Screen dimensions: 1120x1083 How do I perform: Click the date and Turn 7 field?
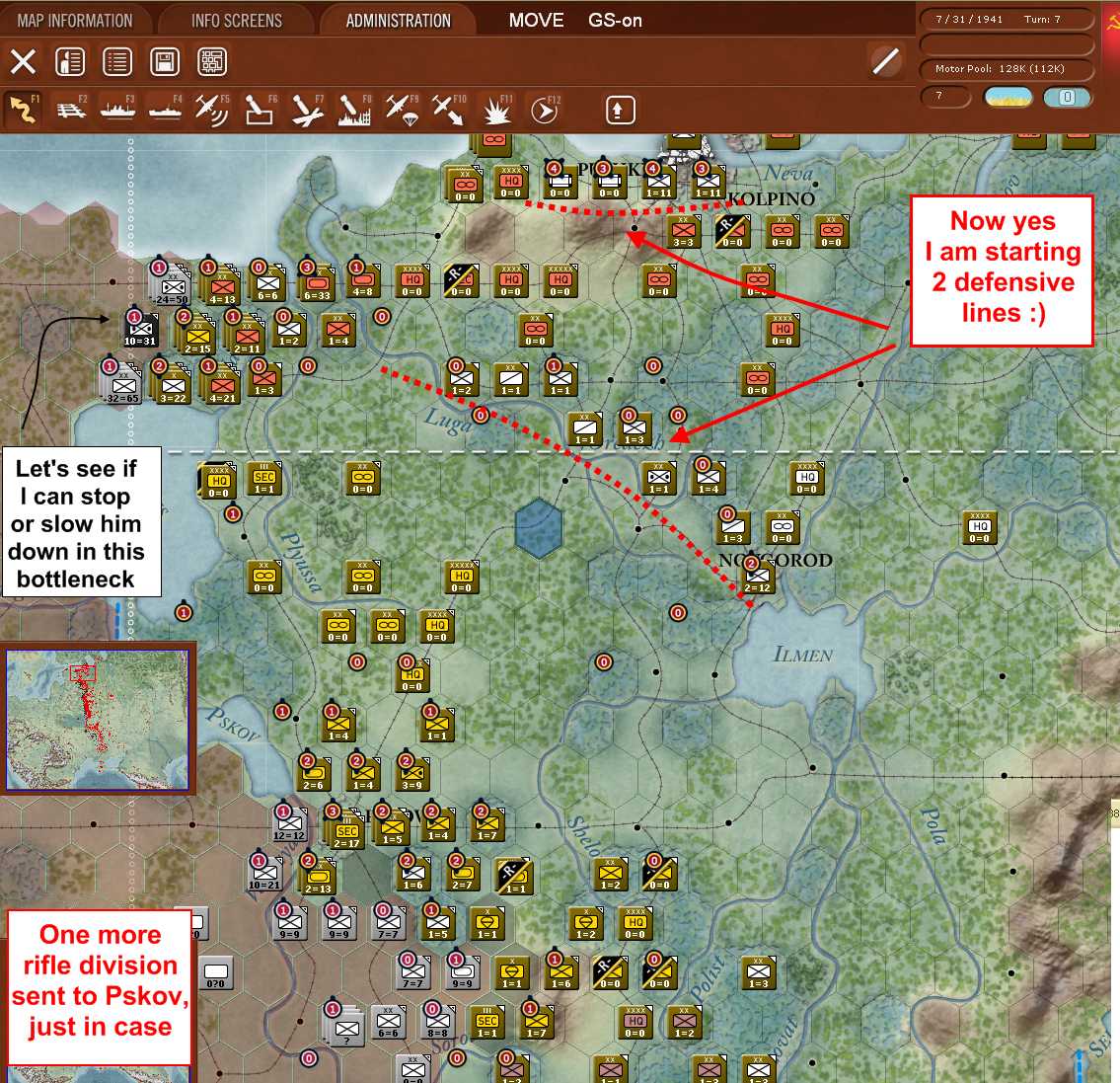(1007, 20)
